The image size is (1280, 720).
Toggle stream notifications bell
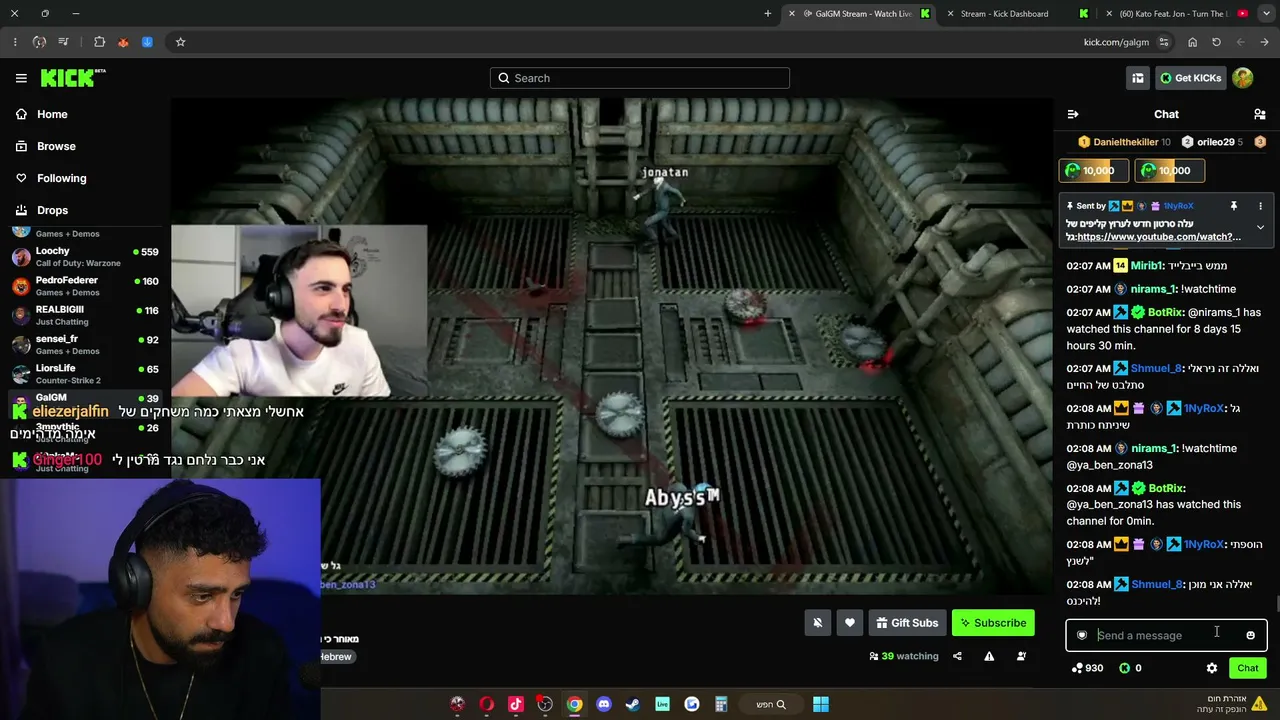coord(817,623)
